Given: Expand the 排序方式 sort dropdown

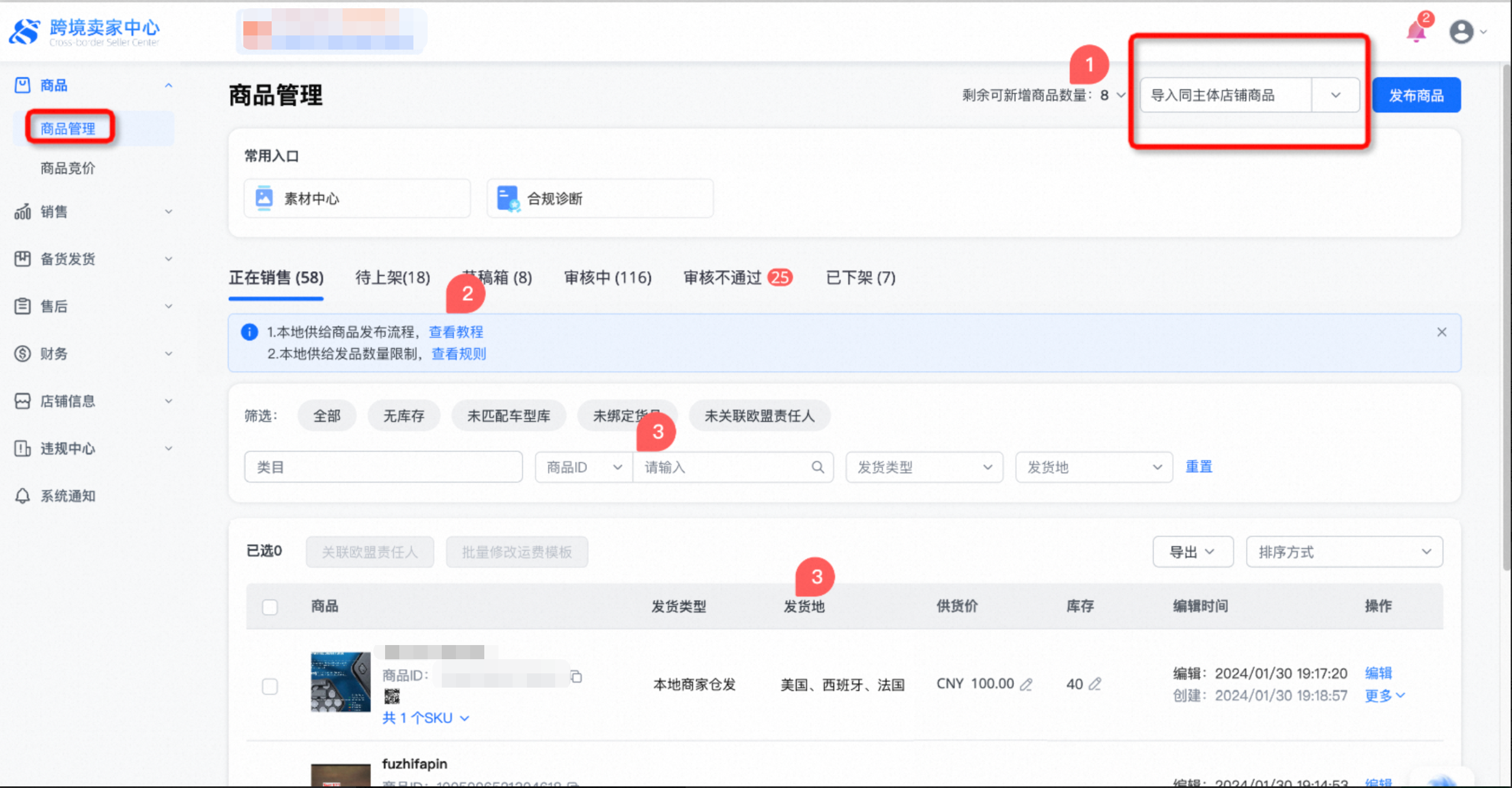Looking at the screenshot, I should point(1344,552).
